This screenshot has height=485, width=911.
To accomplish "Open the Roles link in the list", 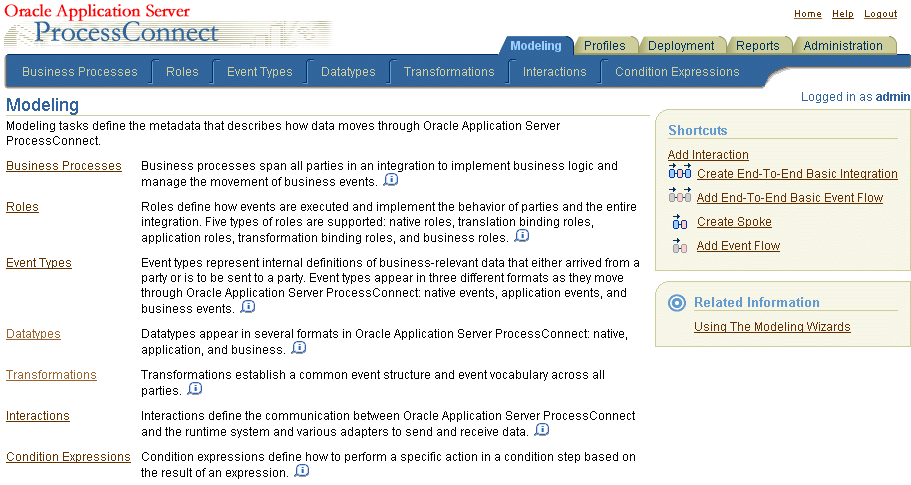I will (22, 207).
